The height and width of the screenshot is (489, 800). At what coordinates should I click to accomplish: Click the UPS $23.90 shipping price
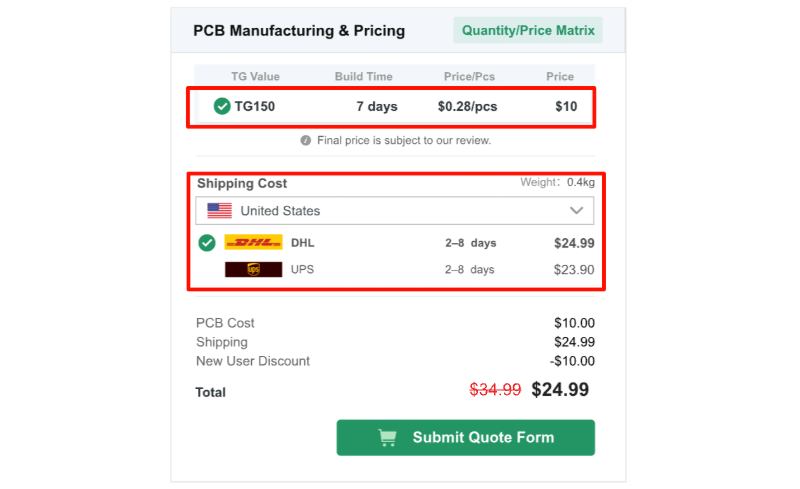(x=574, y=269)
